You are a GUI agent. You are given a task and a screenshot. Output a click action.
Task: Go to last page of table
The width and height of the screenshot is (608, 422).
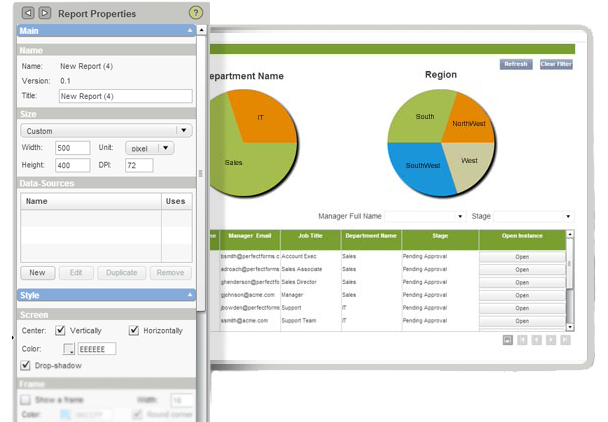(x=565, y=340)
